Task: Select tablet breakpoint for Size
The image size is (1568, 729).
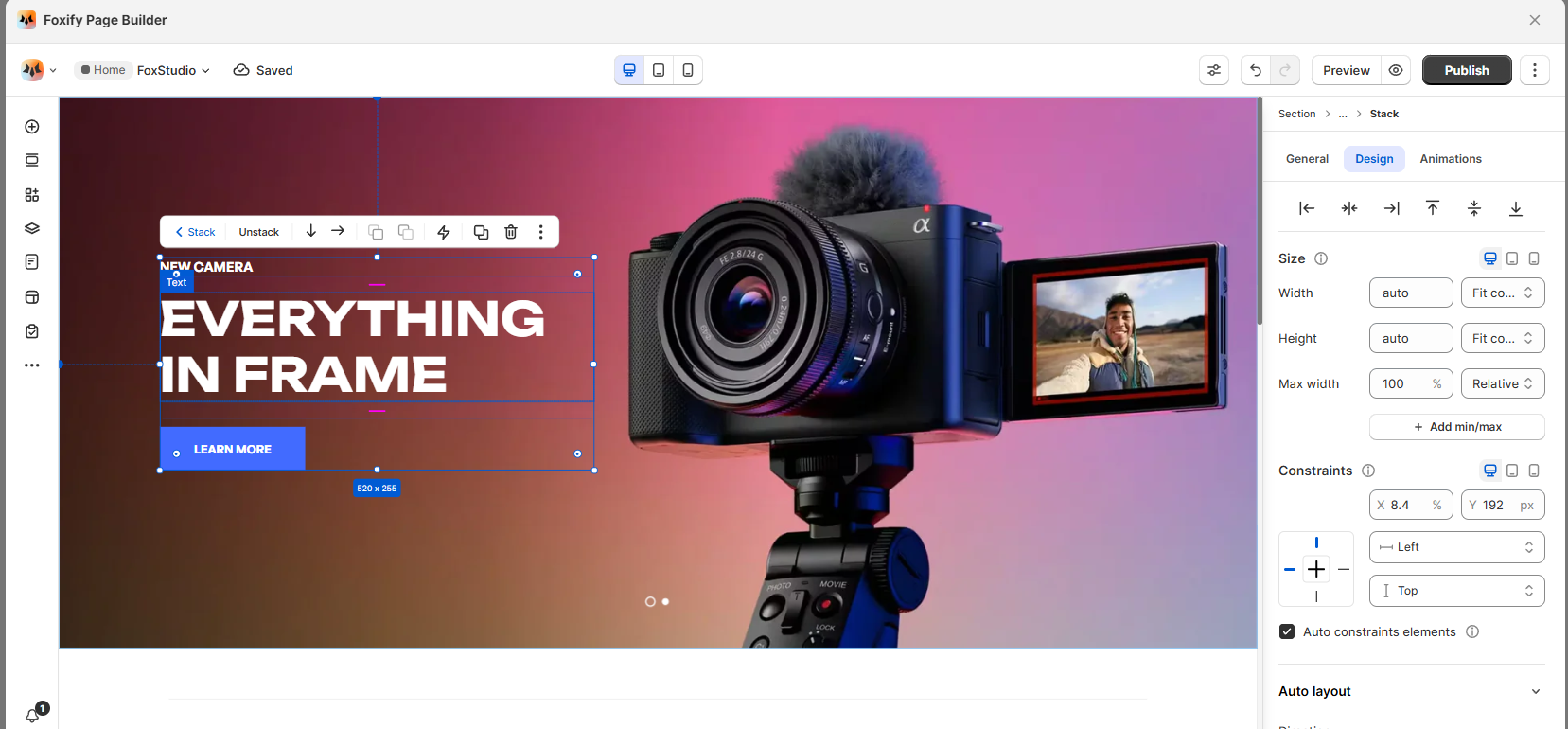Action: pyautogui.click(x=1512, y=258)
